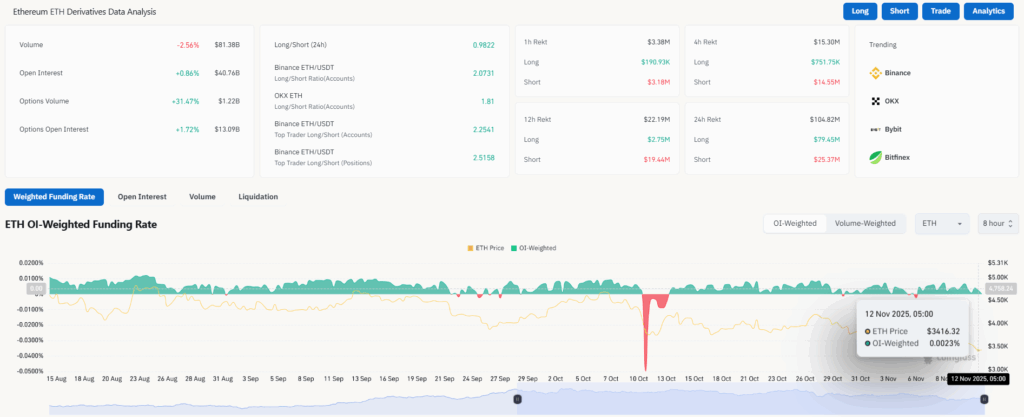Select the OI-Weighted toggle option
1024x417 pixels.
[x=795, y=223]
